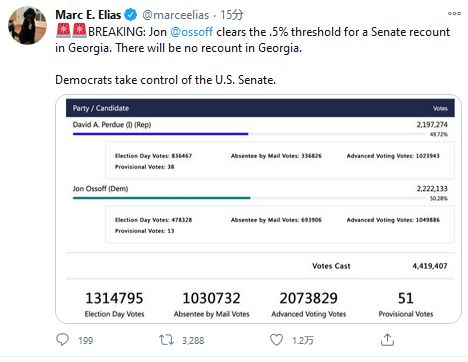Click the reply speech bubble icon

coord(62,340)
